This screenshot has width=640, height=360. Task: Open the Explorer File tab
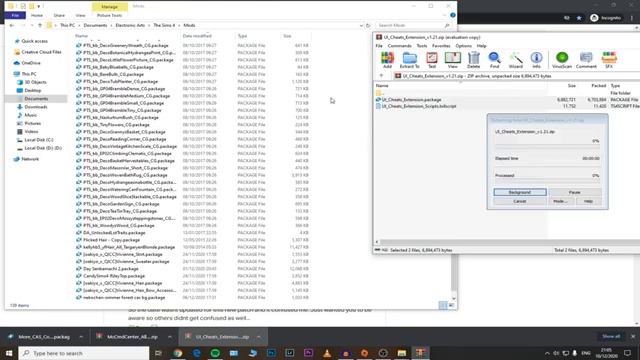coord(15,15)
